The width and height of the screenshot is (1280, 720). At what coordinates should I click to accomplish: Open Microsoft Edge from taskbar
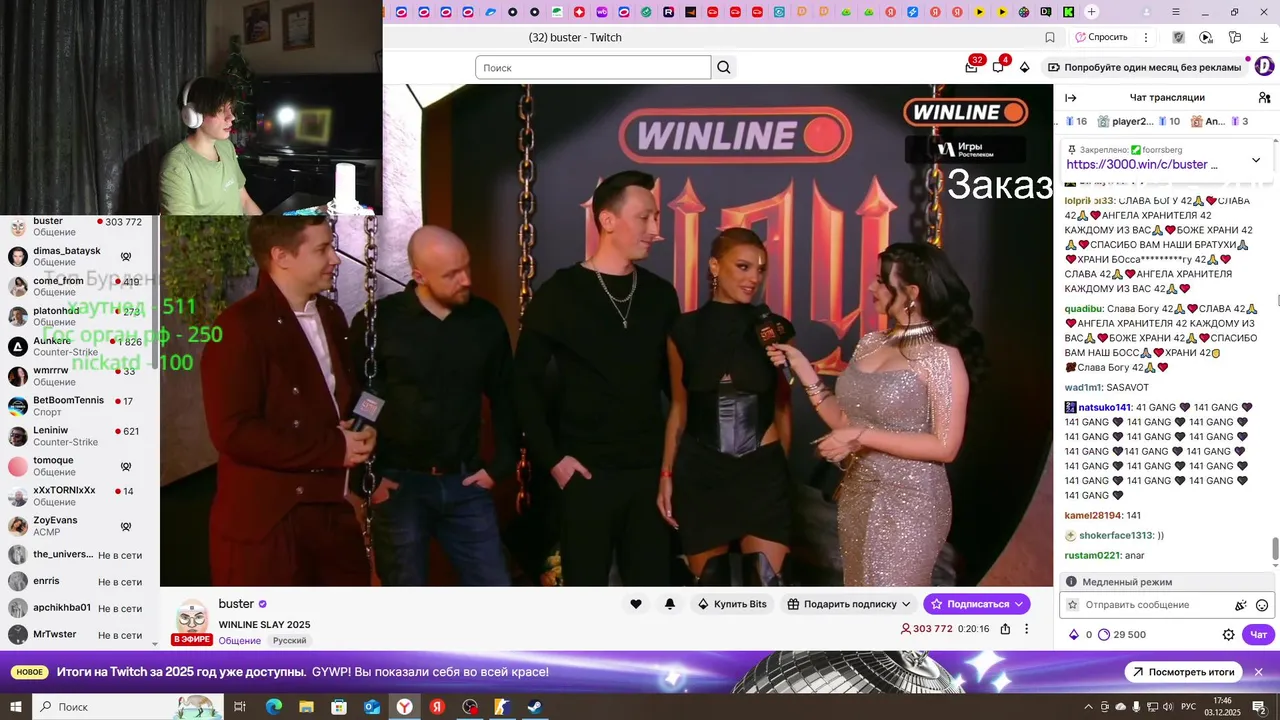click(x=273, y=707)
